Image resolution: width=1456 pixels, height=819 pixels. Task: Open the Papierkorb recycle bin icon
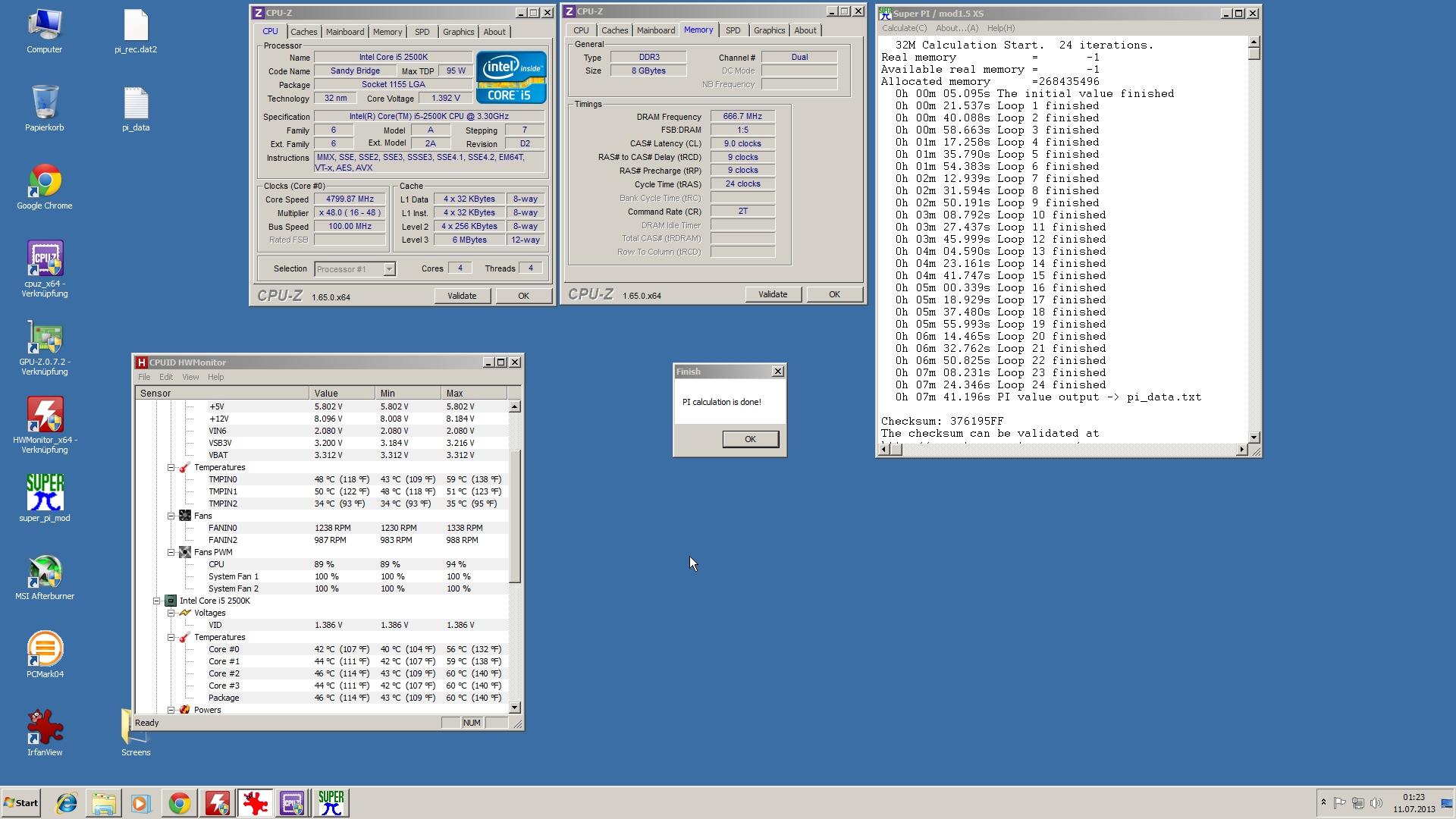(44, 108)
